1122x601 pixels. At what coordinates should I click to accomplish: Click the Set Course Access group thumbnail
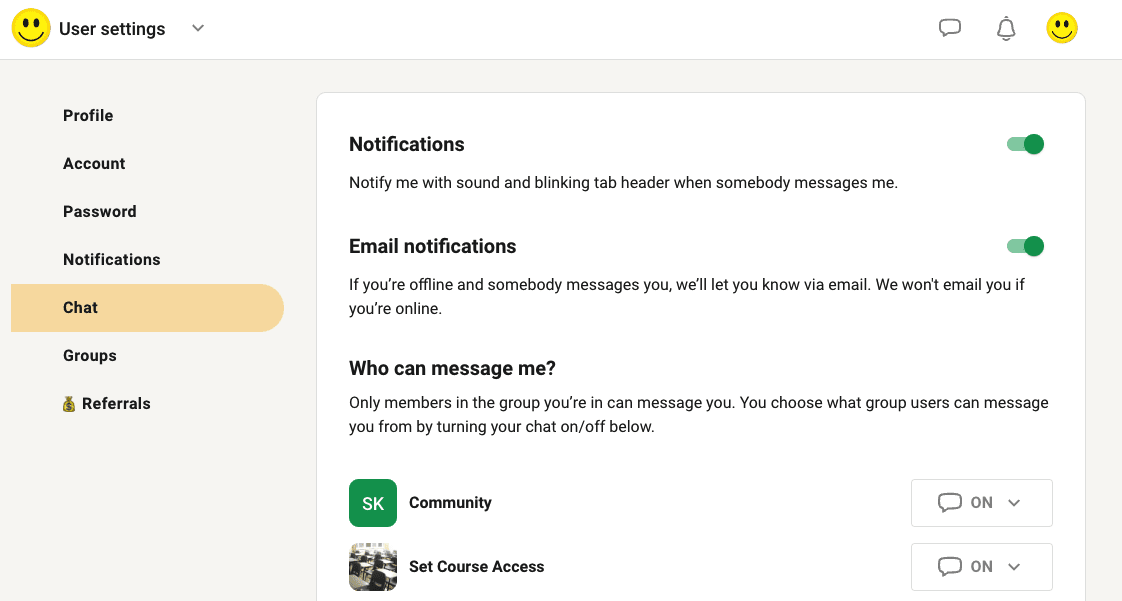tap(373, 567)
